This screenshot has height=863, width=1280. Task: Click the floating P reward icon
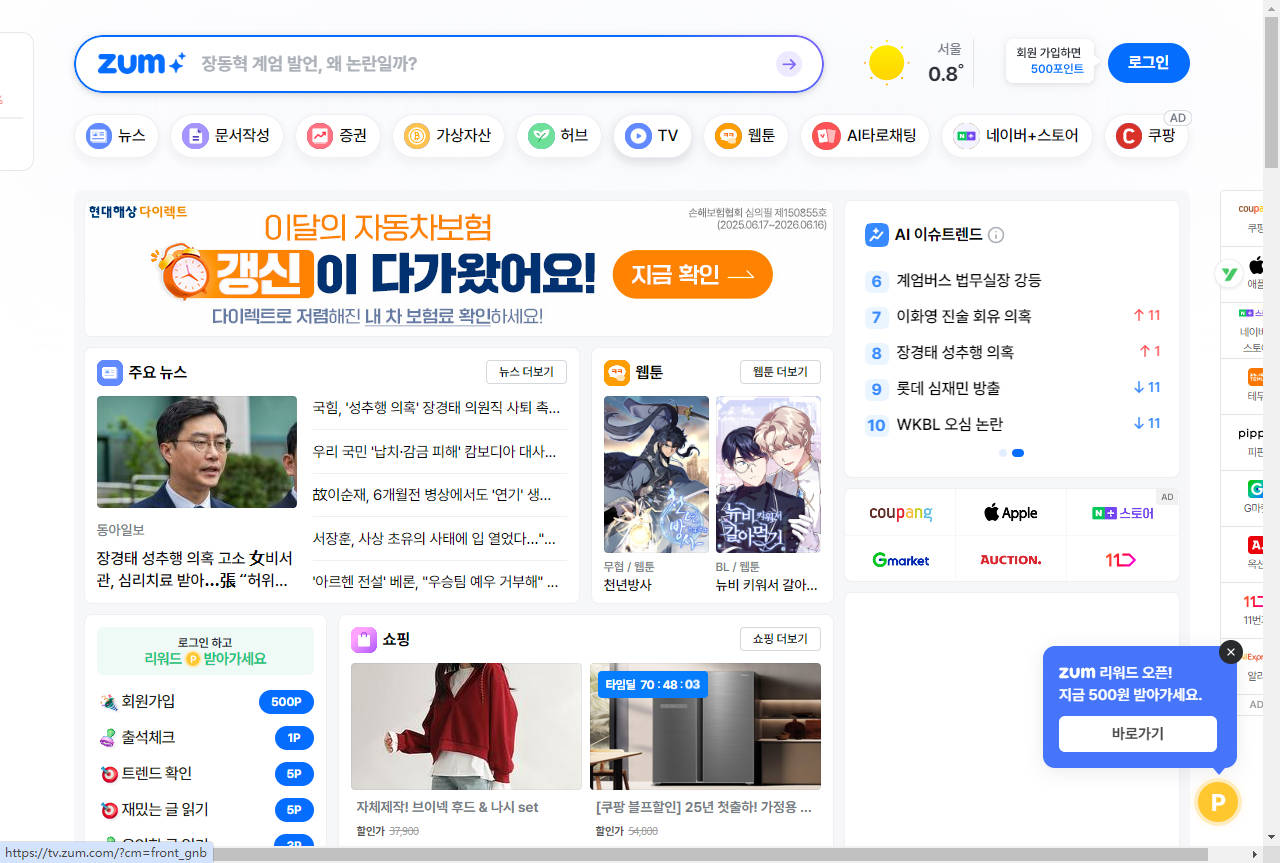(1217, 801)
